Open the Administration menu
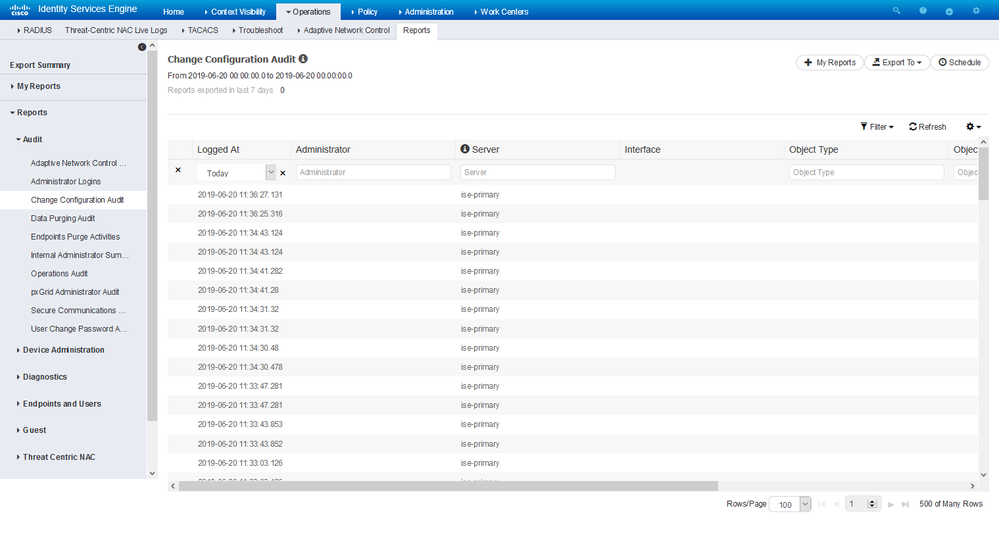 tap(426, 11)
